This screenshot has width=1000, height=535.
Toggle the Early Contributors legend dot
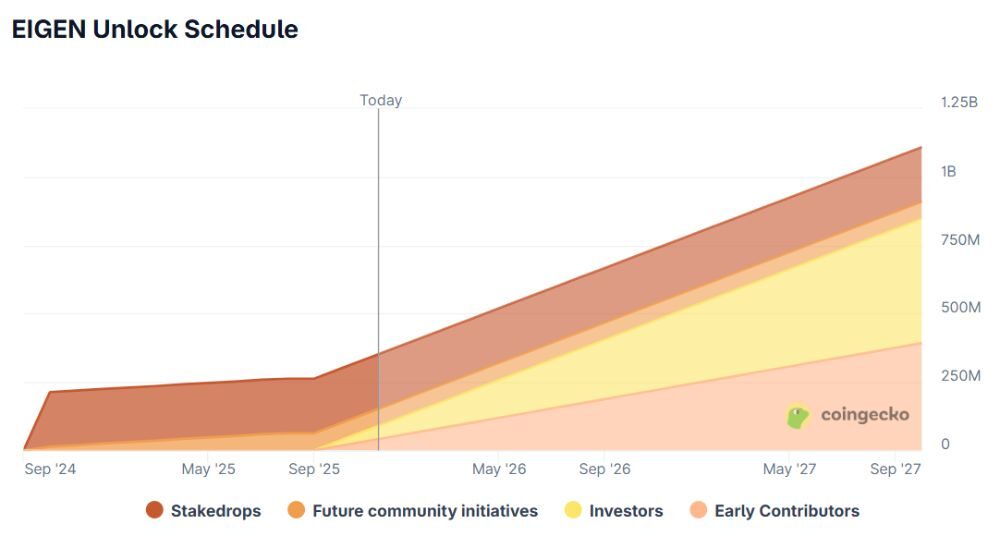point(698,511)
